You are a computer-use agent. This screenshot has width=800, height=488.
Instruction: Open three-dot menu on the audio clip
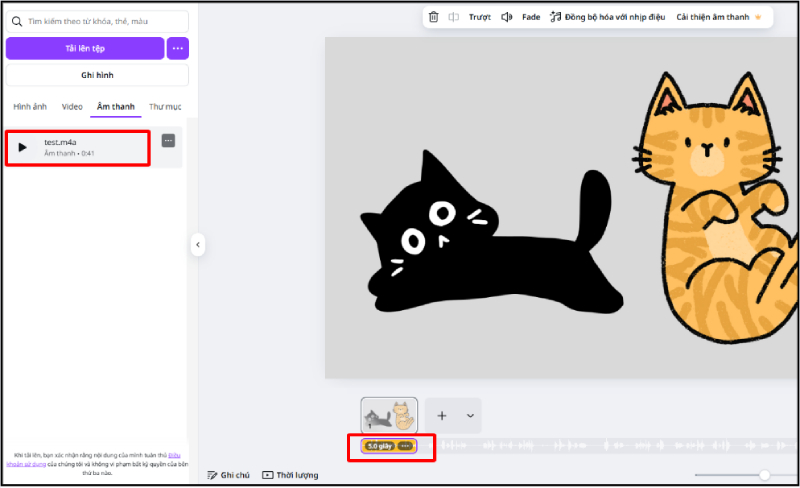405,446
